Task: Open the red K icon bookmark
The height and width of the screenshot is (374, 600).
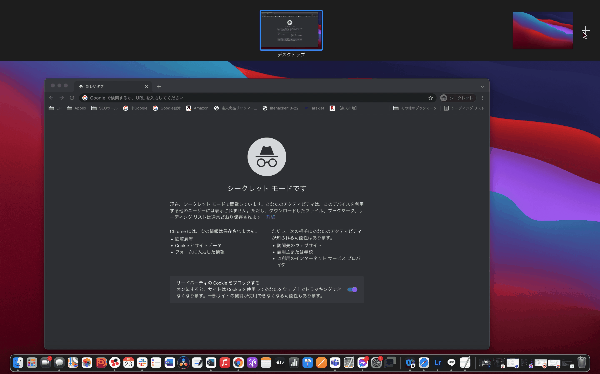Action: coord(343,108)
